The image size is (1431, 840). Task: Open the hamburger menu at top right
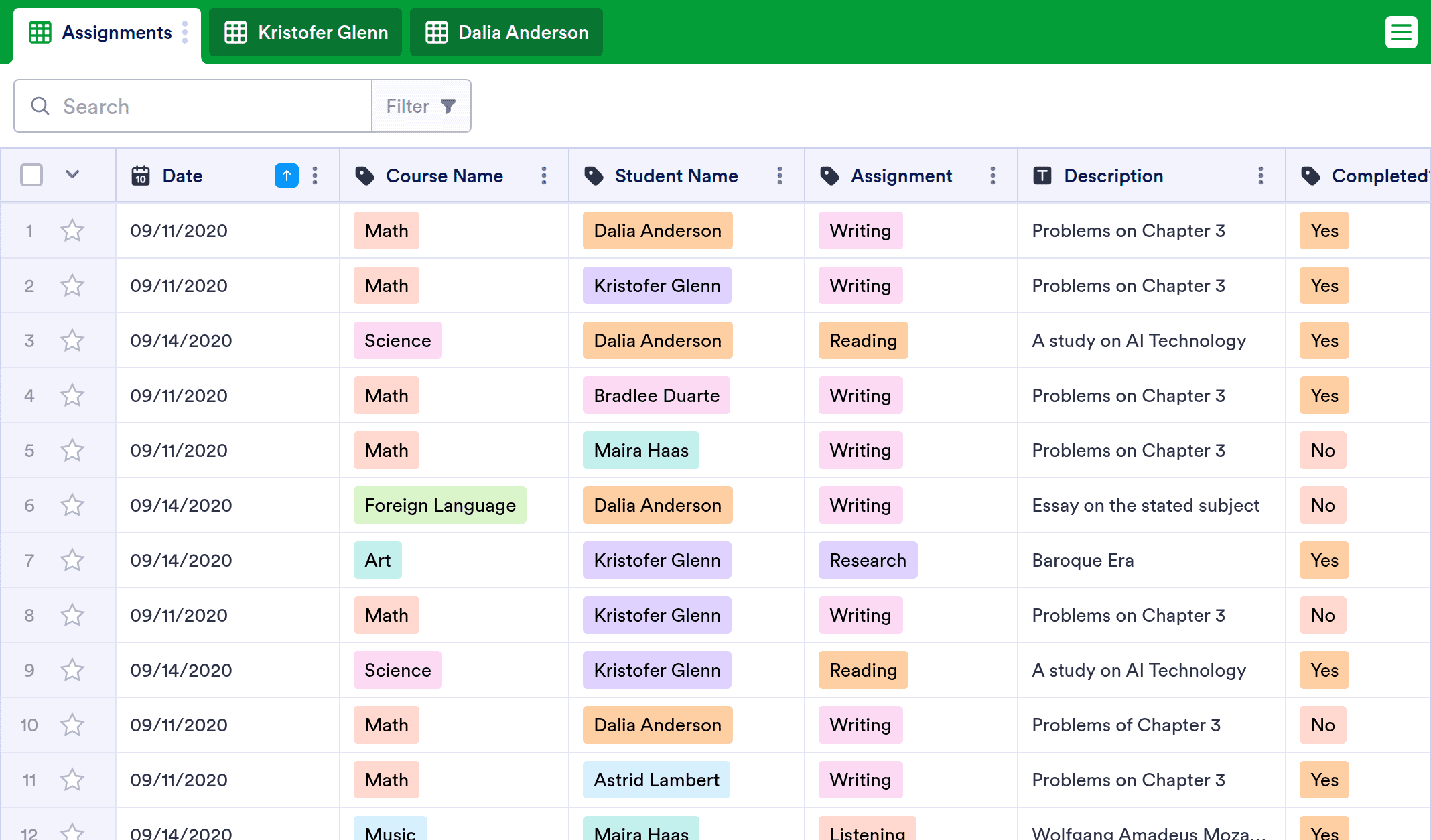(1401, 32)
